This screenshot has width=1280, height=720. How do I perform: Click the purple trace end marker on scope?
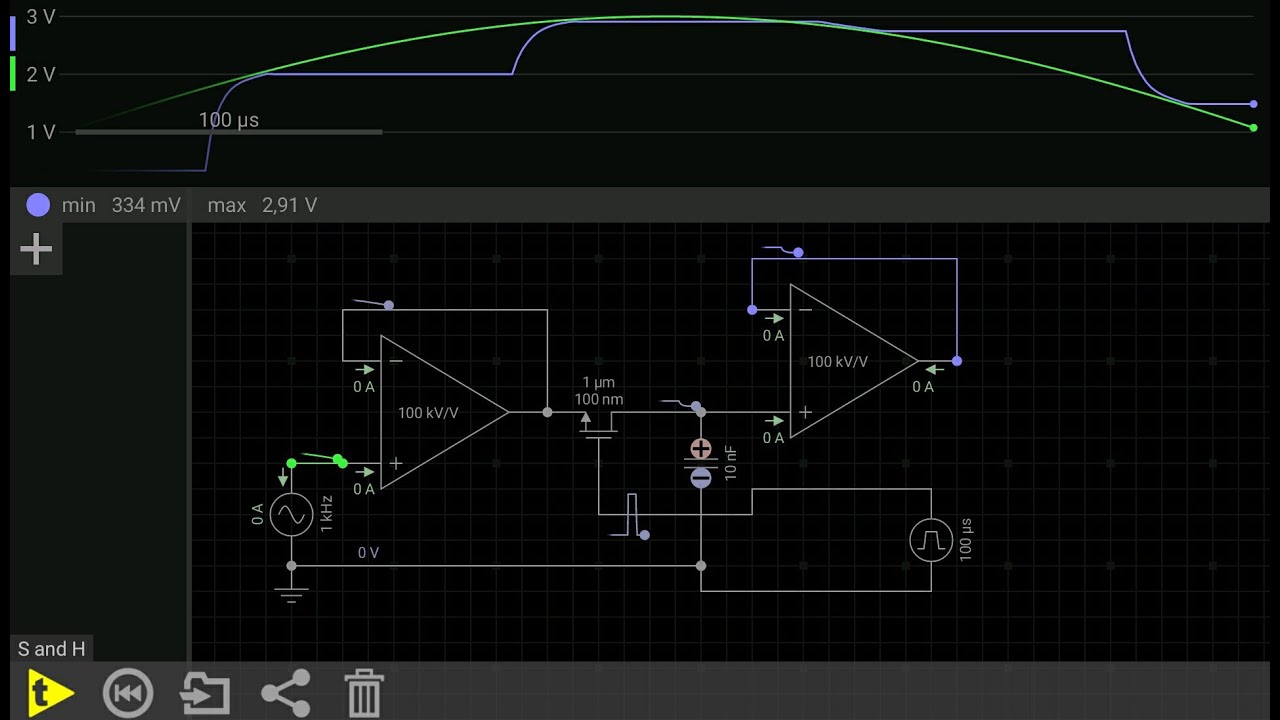pyautogui.click(x=1253, y=104)
